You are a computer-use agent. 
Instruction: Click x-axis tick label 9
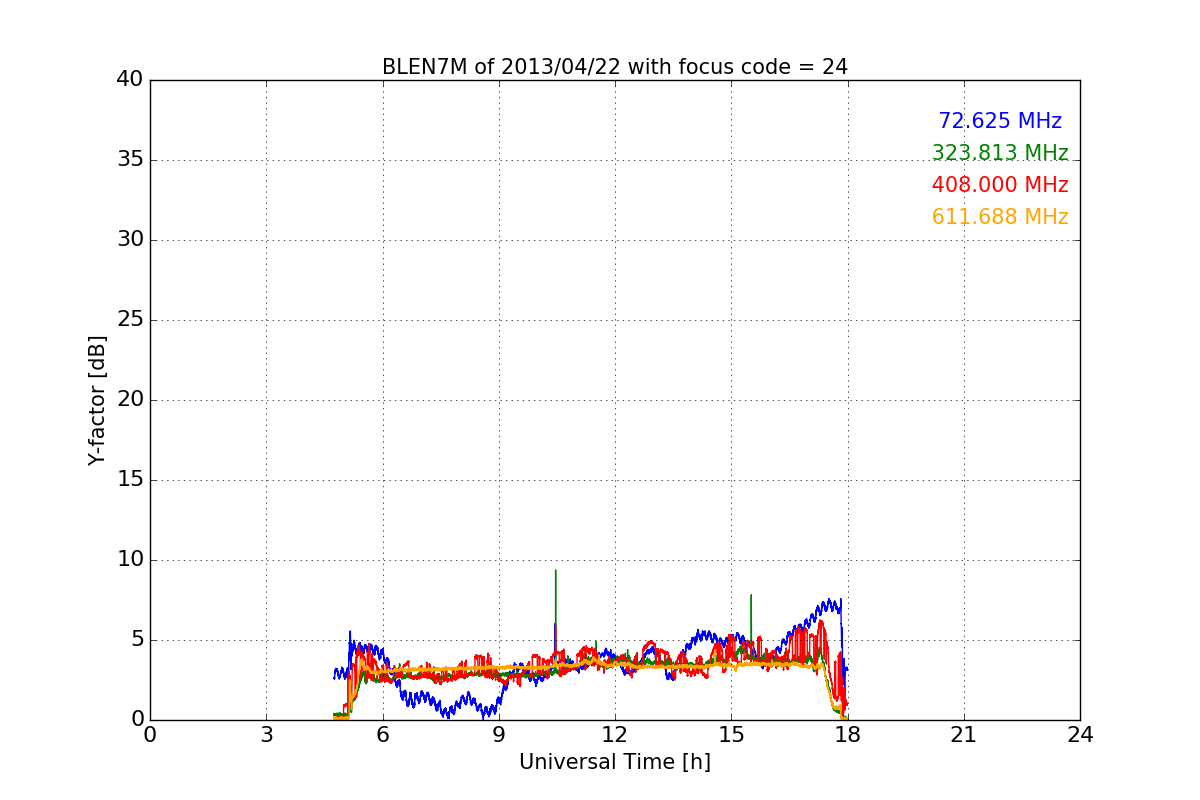click(499, 735)
